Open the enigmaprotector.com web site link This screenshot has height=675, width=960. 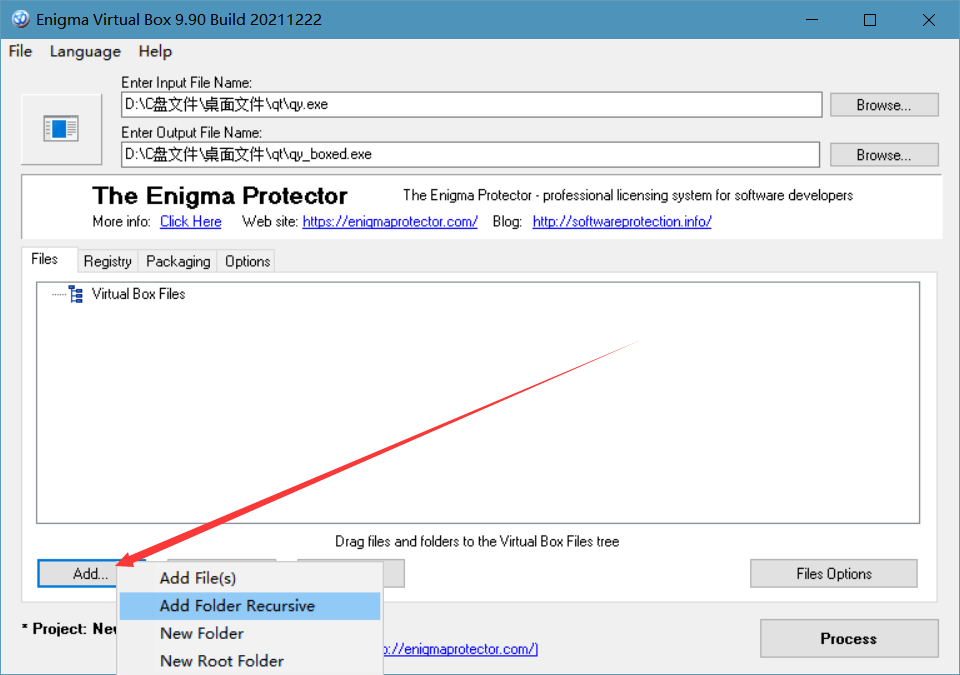click(390, 222)
